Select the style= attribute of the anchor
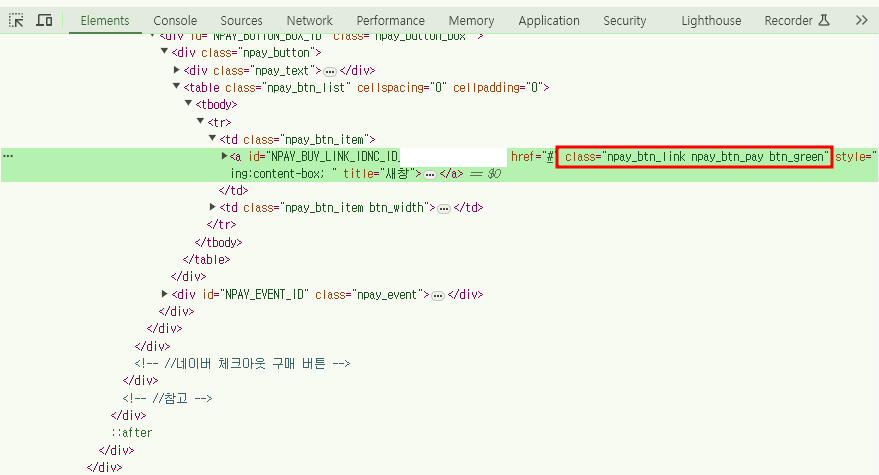The image size is (879, 475). [856, 157]
